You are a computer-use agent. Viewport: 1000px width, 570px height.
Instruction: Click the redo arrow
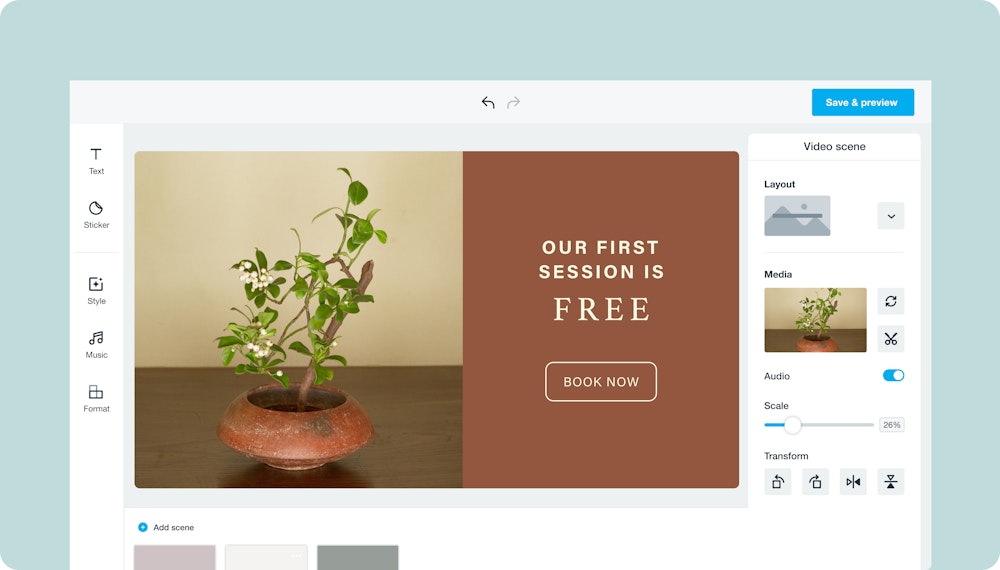click(513, 103)
